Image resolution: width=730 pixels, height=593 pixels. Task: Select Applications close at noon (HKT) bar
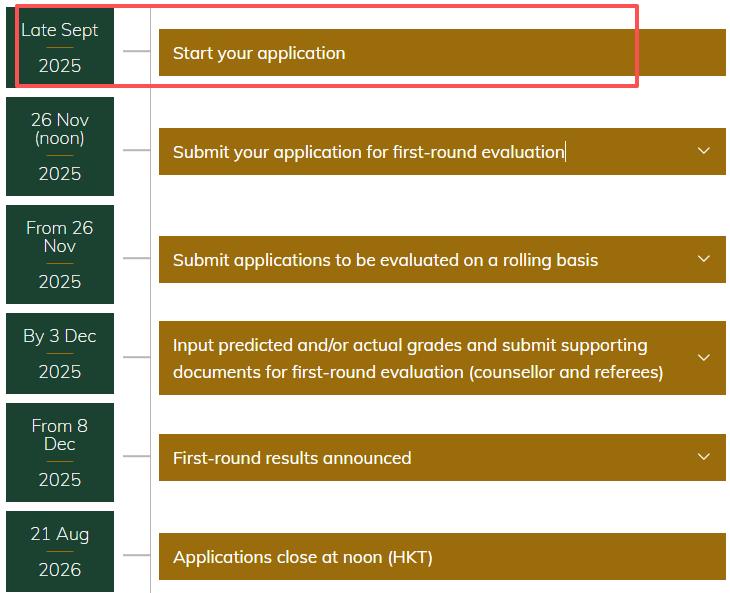tap(442, 556)
